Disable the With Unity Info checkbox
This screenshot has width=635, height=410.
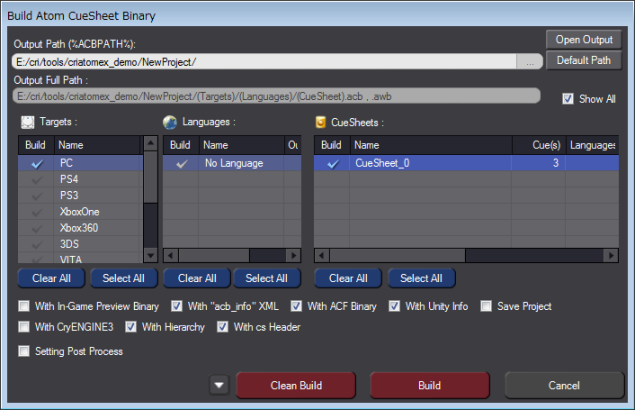tap(395, 306)
